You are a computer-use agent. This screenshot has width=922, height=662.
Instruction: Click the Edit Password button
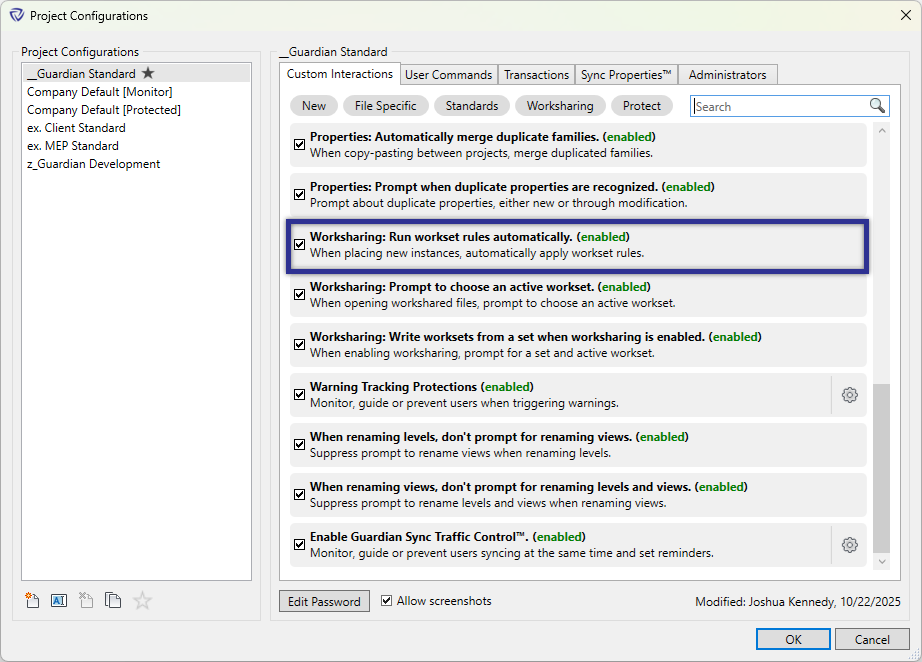[x=324, y=601]
